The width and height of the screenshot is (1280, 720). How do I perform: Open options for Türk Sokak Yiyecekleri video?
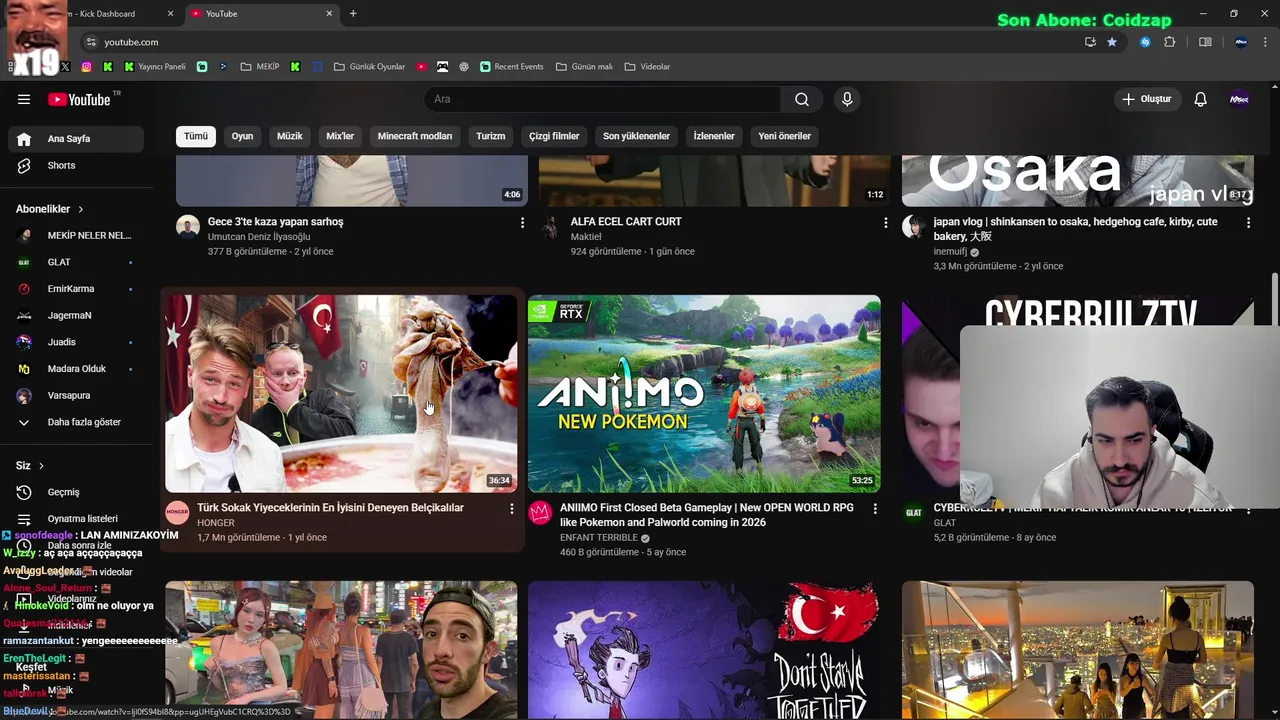point(512,509)
